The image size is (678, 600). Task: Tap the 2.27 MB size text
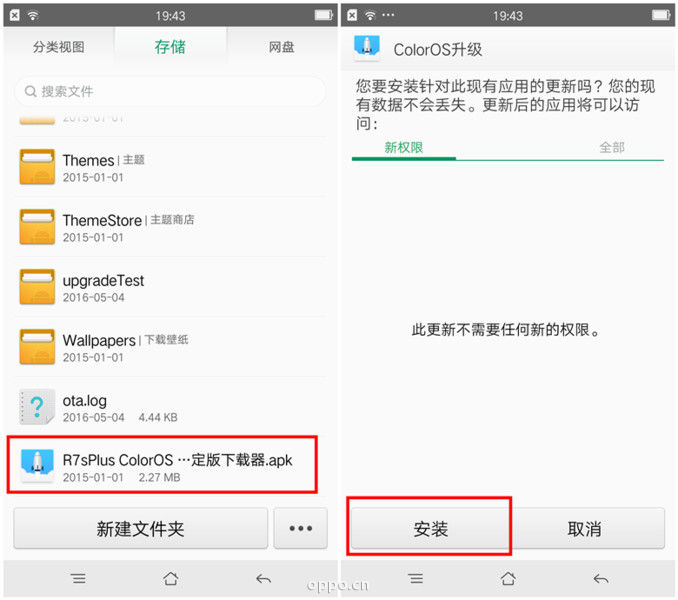click(x=159, y=478)
